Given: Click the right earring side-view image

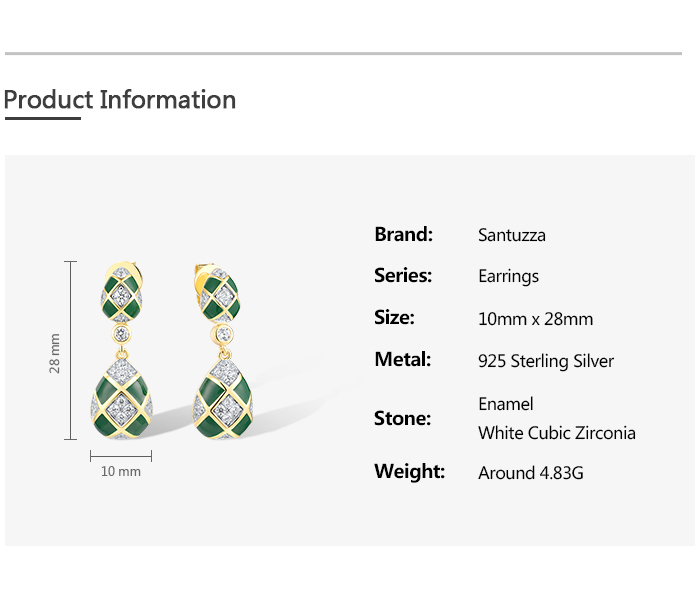Looking at the screenshot, I should tap(221, 355).
